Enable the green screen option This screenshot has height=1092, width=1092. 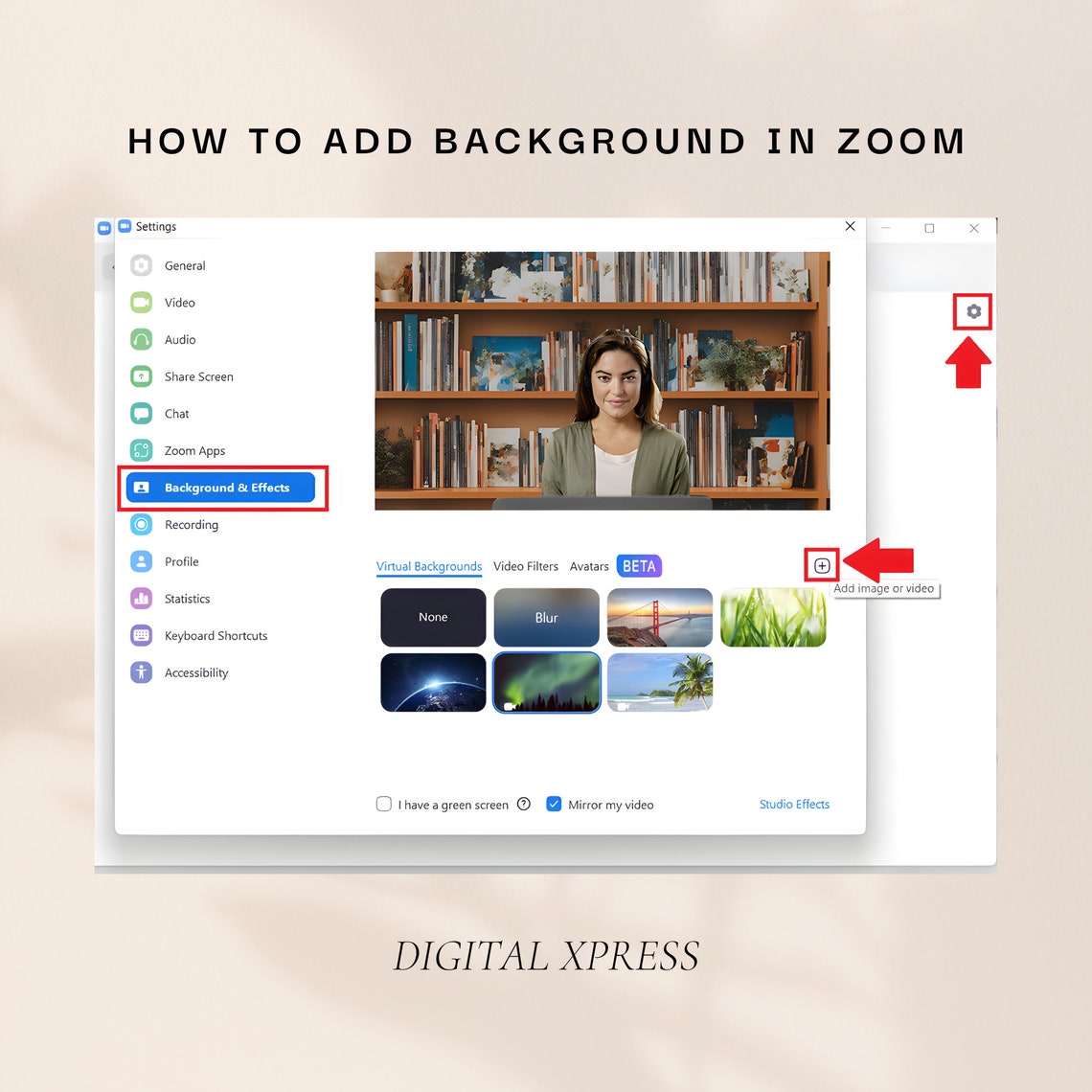pos(383,804)
